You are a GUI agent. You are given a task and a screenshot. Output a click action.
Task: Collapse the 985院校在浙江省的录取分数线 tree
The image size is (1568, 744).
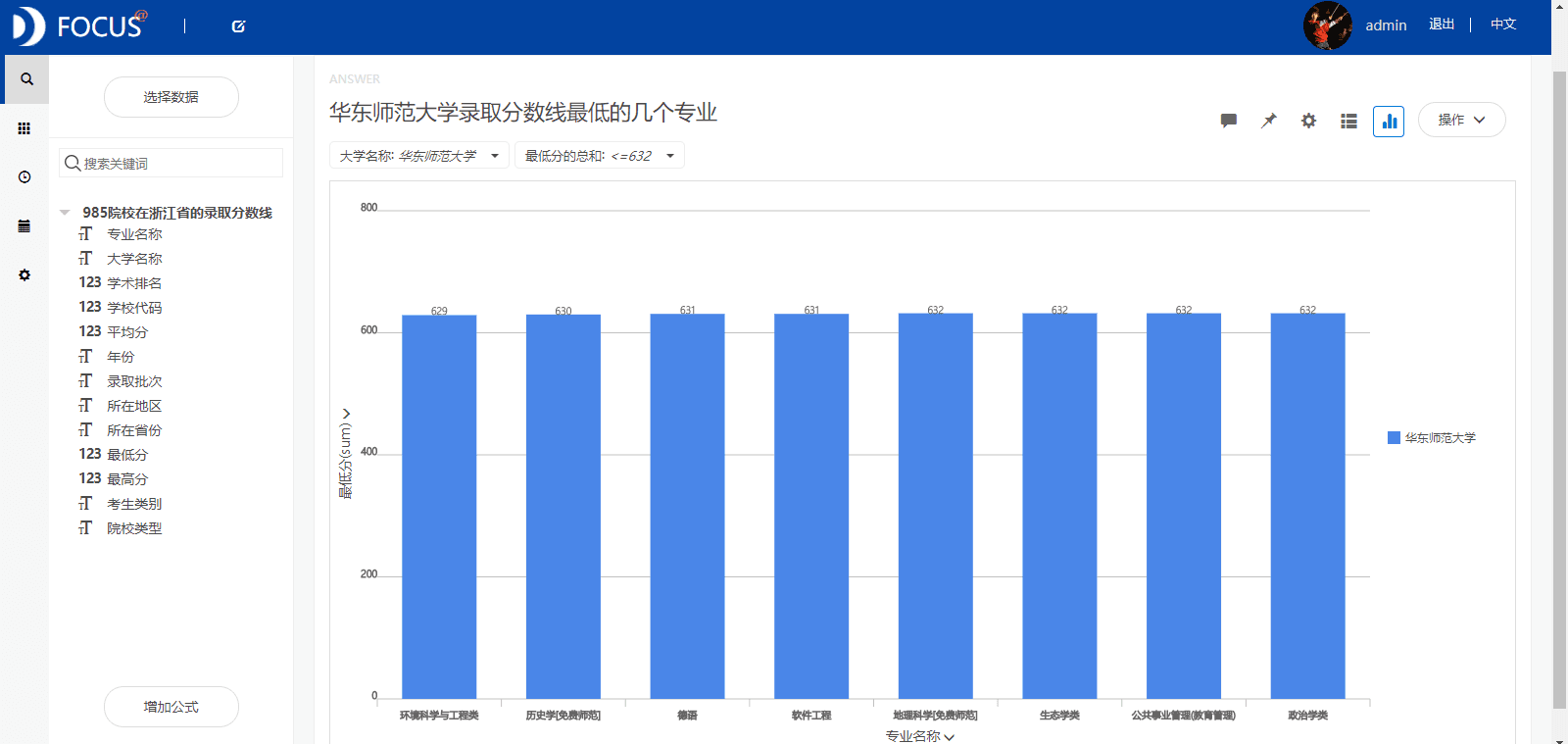[65, 213]
